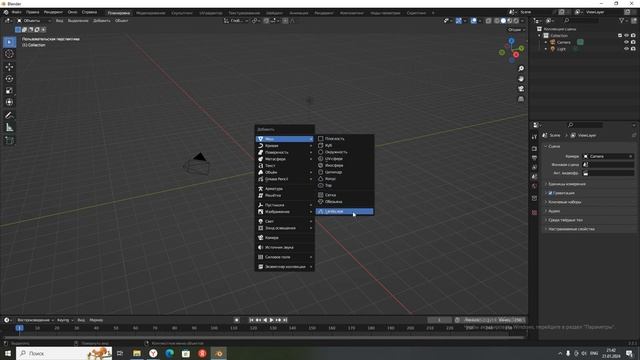Expand the Keying Sets panel
Screen dimensions: 640x360
[564, 202]
